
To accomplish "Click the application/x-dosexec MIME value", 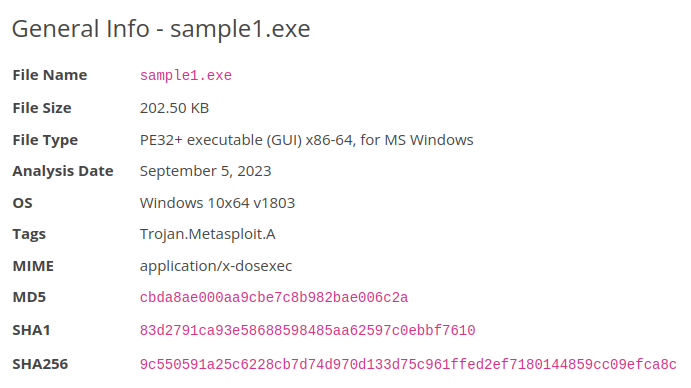I will click(215, 266).
